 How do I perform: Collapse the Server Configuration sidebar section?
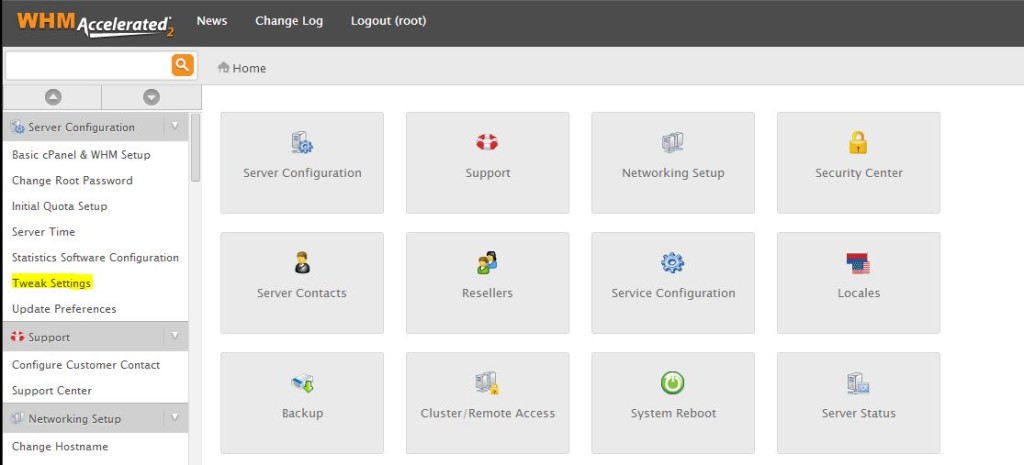pos(174,126)
